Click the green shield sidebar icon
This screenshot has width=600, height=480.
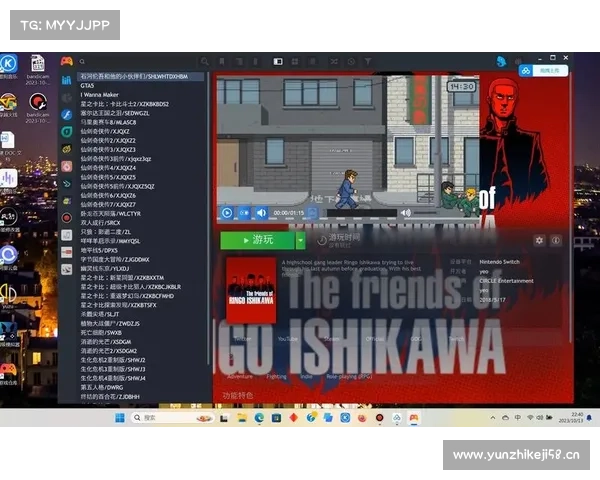click(x=67, y=132)
